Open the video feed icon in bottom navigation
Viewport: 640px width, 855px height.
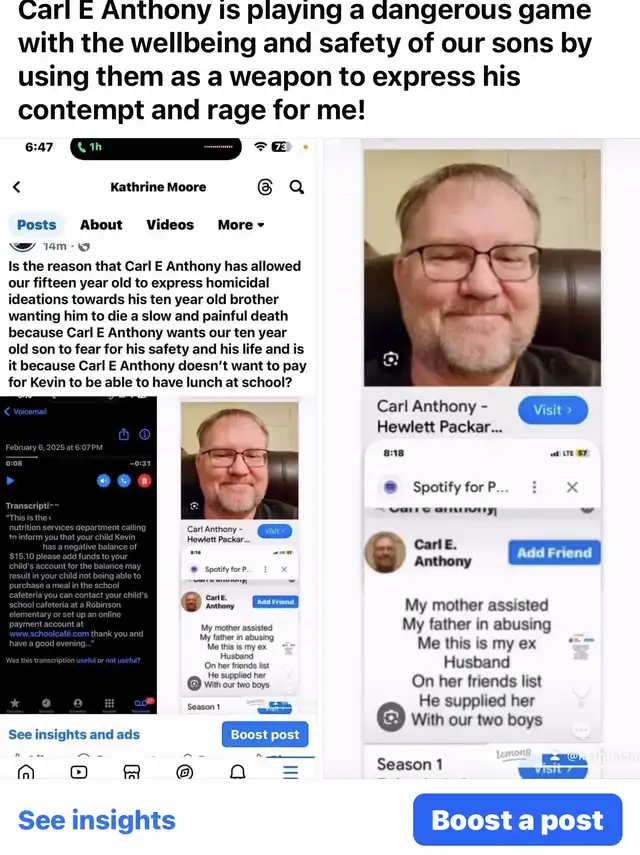click(x=79, y=772)
